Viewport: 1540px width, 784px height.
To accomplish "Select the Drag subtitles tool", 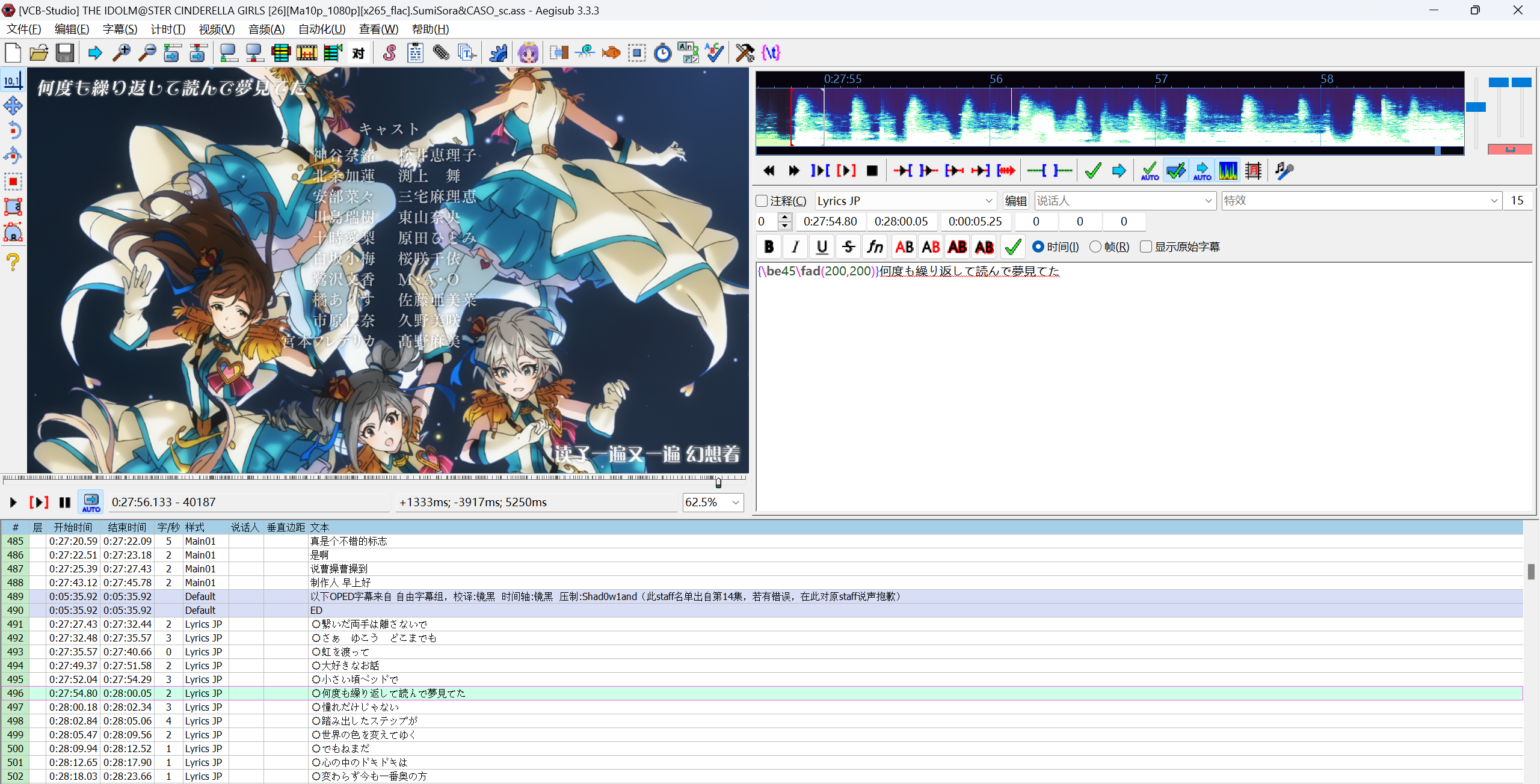I will pos(13,106).
